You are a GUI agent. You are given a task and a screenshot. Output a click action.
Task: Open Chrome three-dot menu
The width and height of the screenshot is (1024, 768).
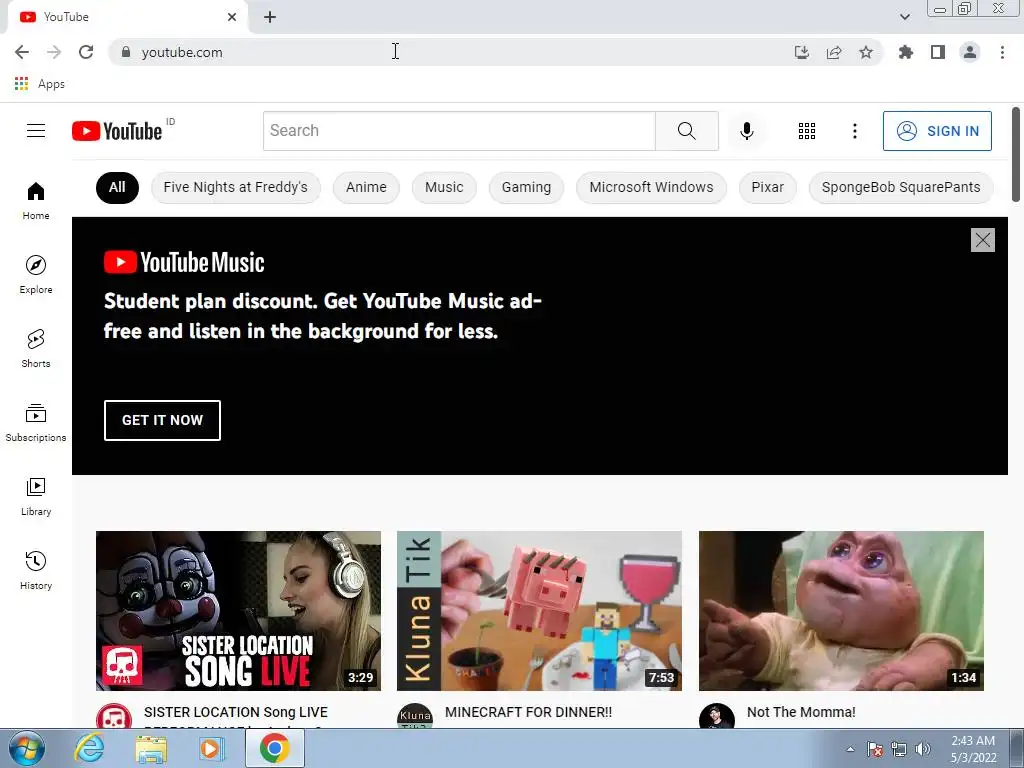coord(1002,52)
